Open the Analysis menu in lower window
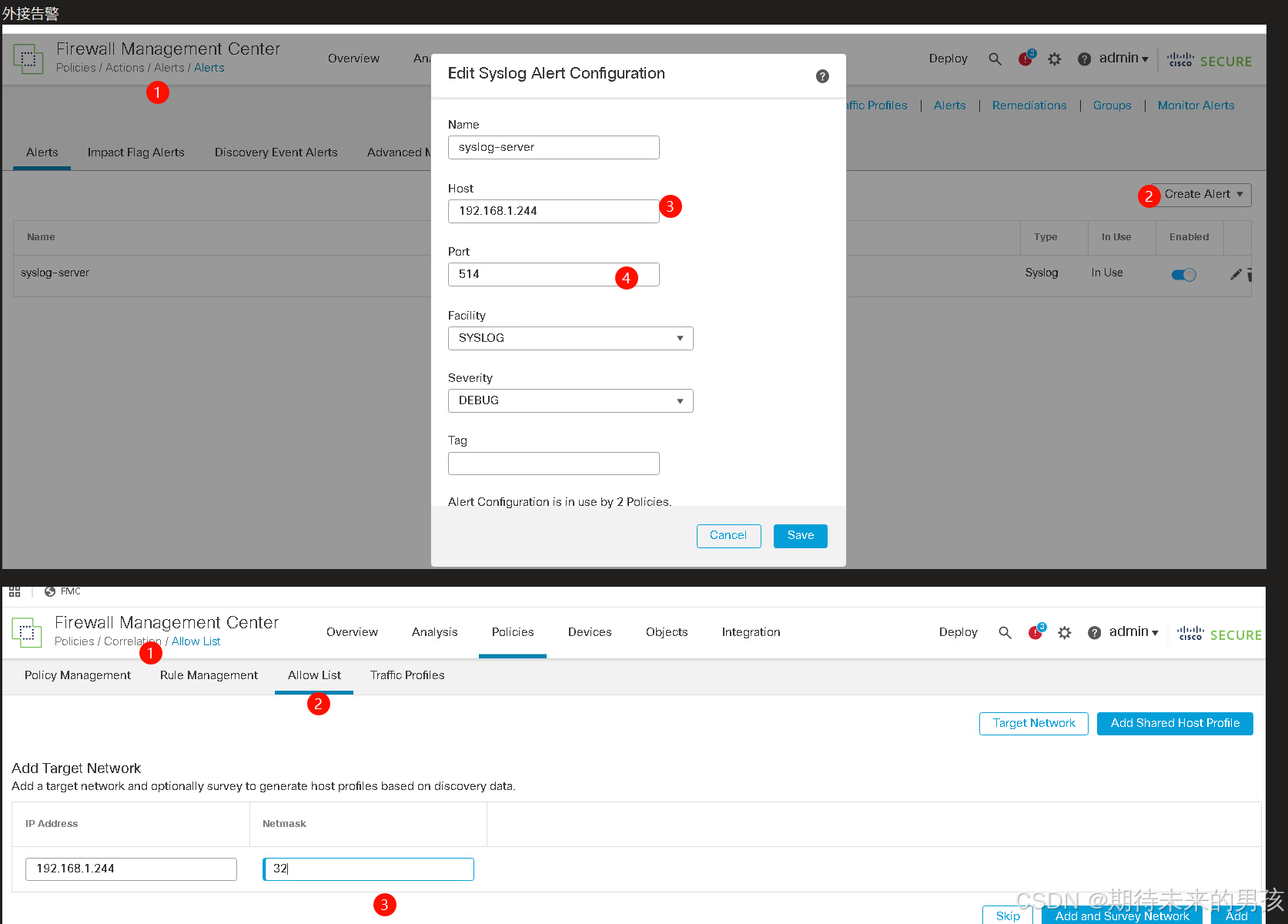This screenshot has height=924, width=1288. [x=434, y=632]
